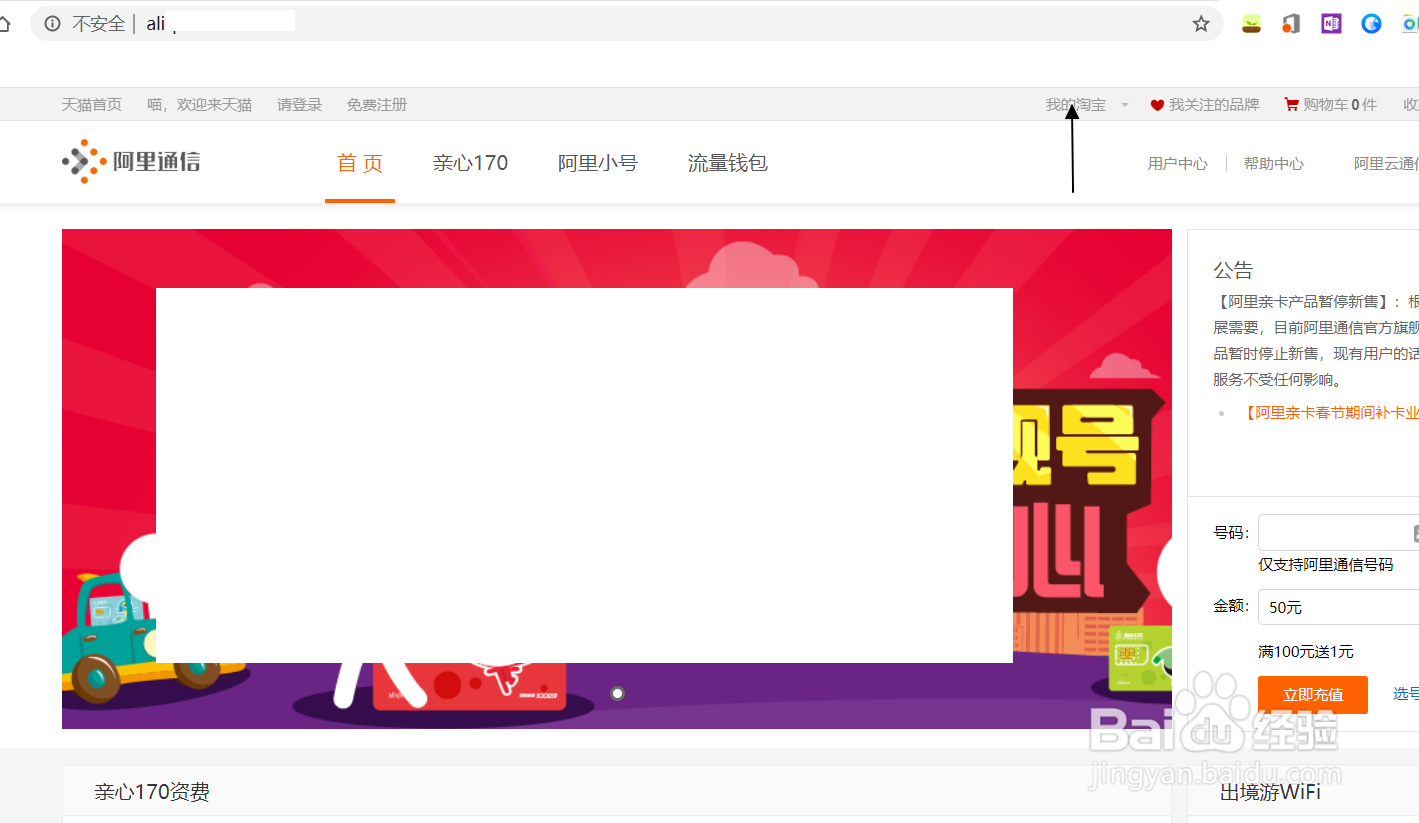This screenshot has width=1419, height=823.
Task: Click the 公告 heading
Action: click(x=1233, y=271)
